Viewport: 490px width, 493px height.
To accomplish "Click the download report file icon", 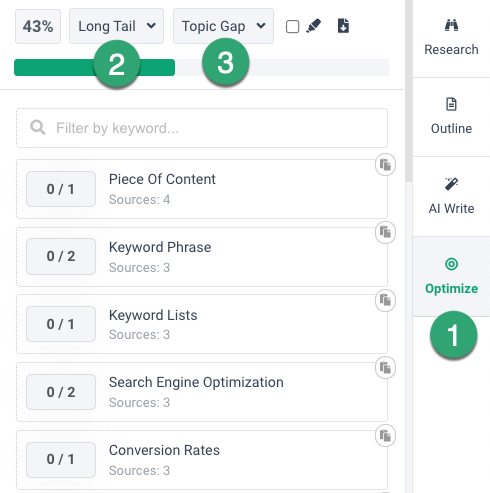I will [343, 26].
